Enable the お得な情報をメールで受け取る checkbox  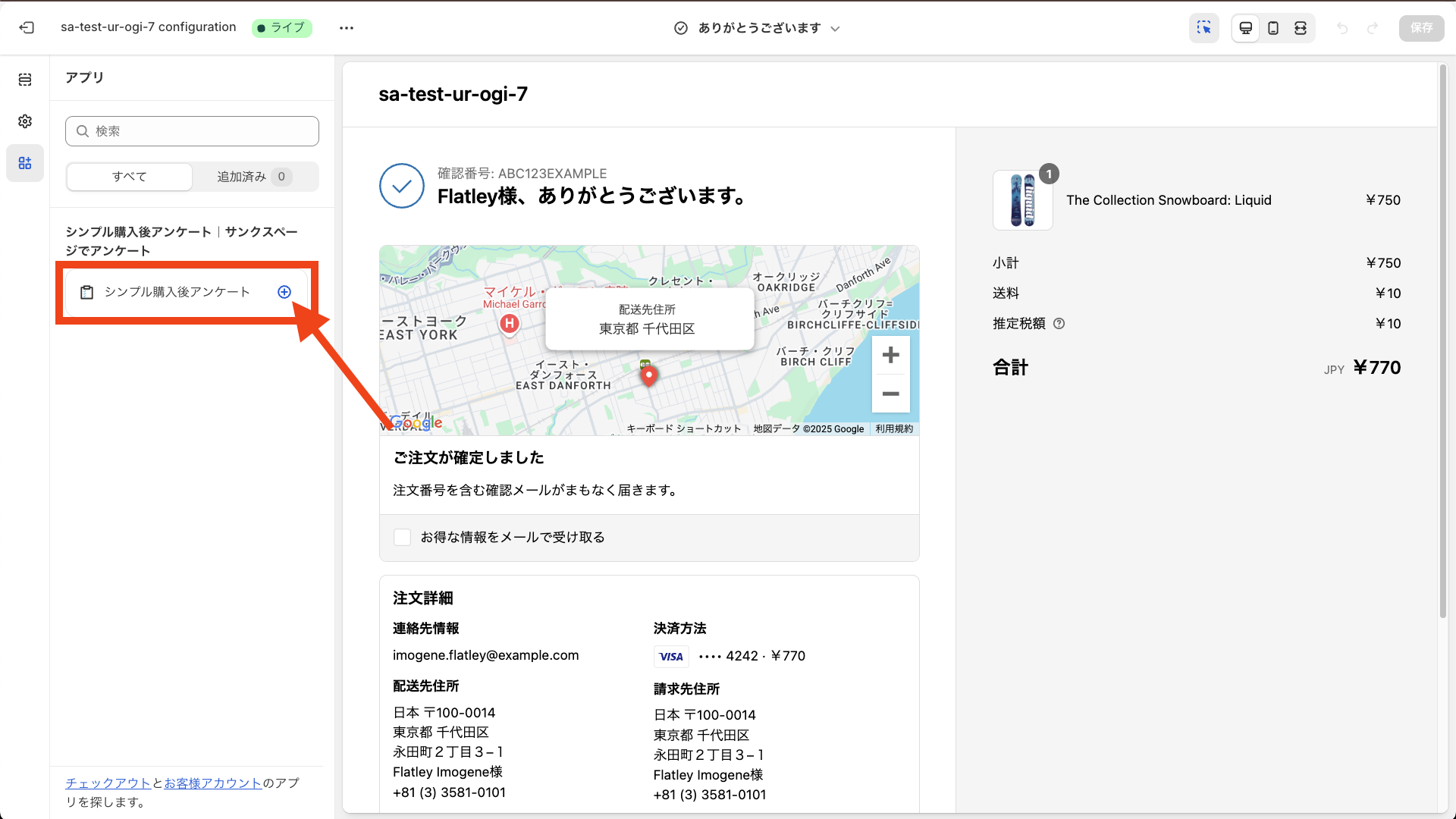point(402,537)
